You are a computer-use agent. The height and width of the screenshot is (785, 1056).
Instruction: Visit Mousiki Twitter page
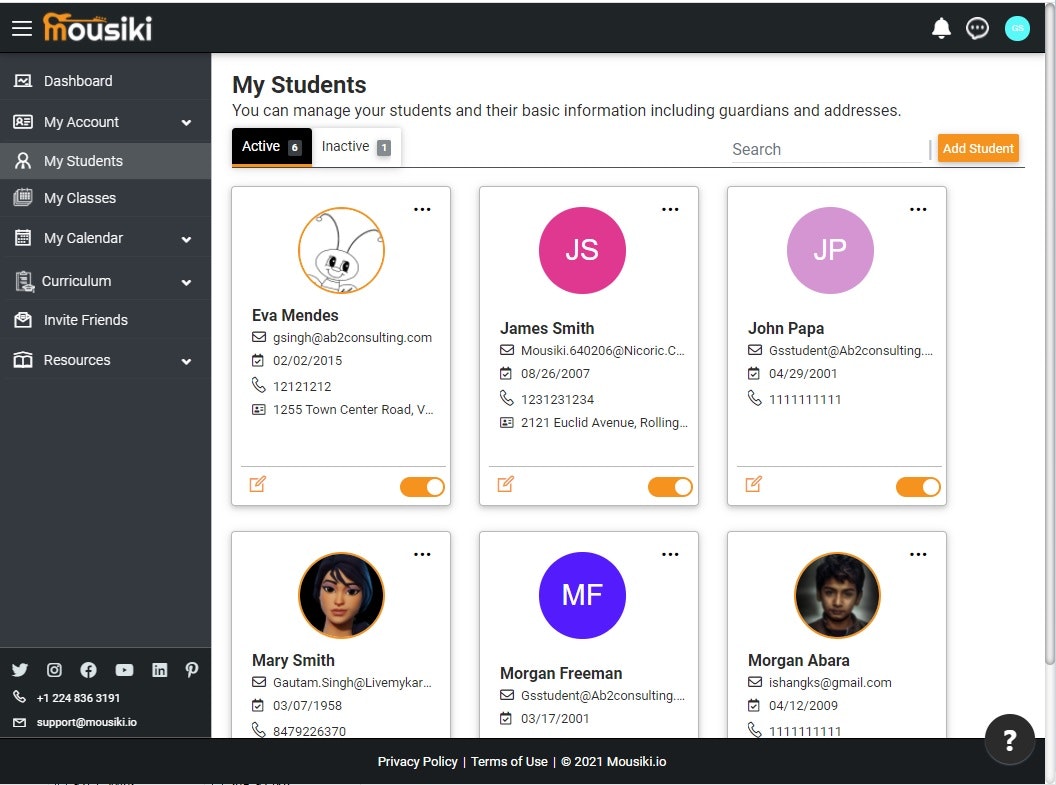pyautogui.click(x=20, y=670)
